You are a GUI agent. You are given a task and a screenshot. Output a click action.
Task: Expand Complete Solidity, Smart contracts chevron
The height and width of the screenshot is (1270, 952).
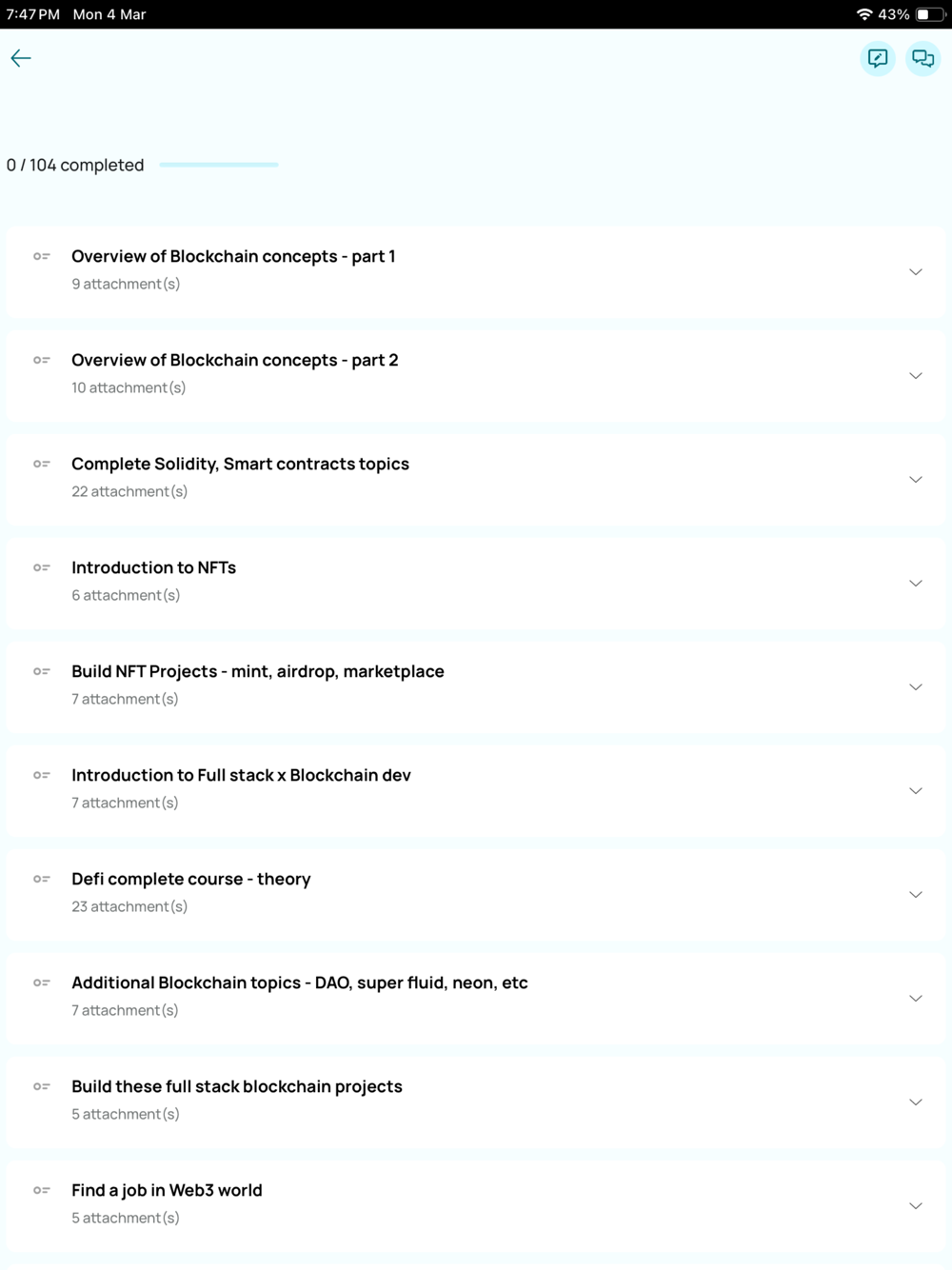tap(916, 480)
